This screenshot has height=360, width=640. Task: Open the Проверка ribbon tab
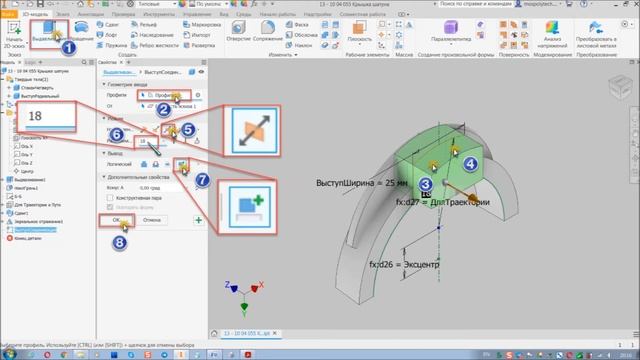tap(123, 14)
